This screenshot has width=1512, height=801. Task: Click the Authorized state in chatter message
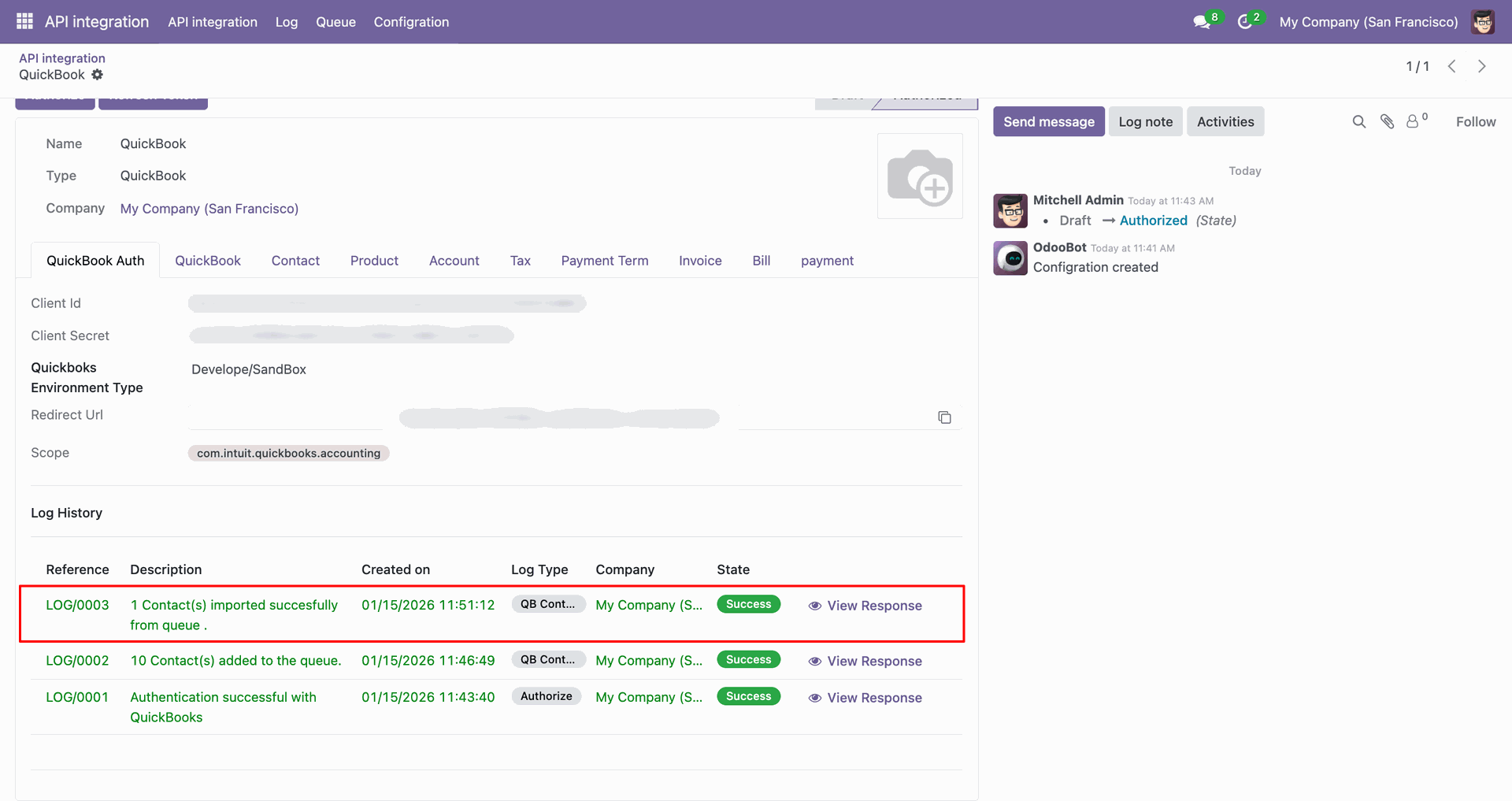(x=1153, y=221)
